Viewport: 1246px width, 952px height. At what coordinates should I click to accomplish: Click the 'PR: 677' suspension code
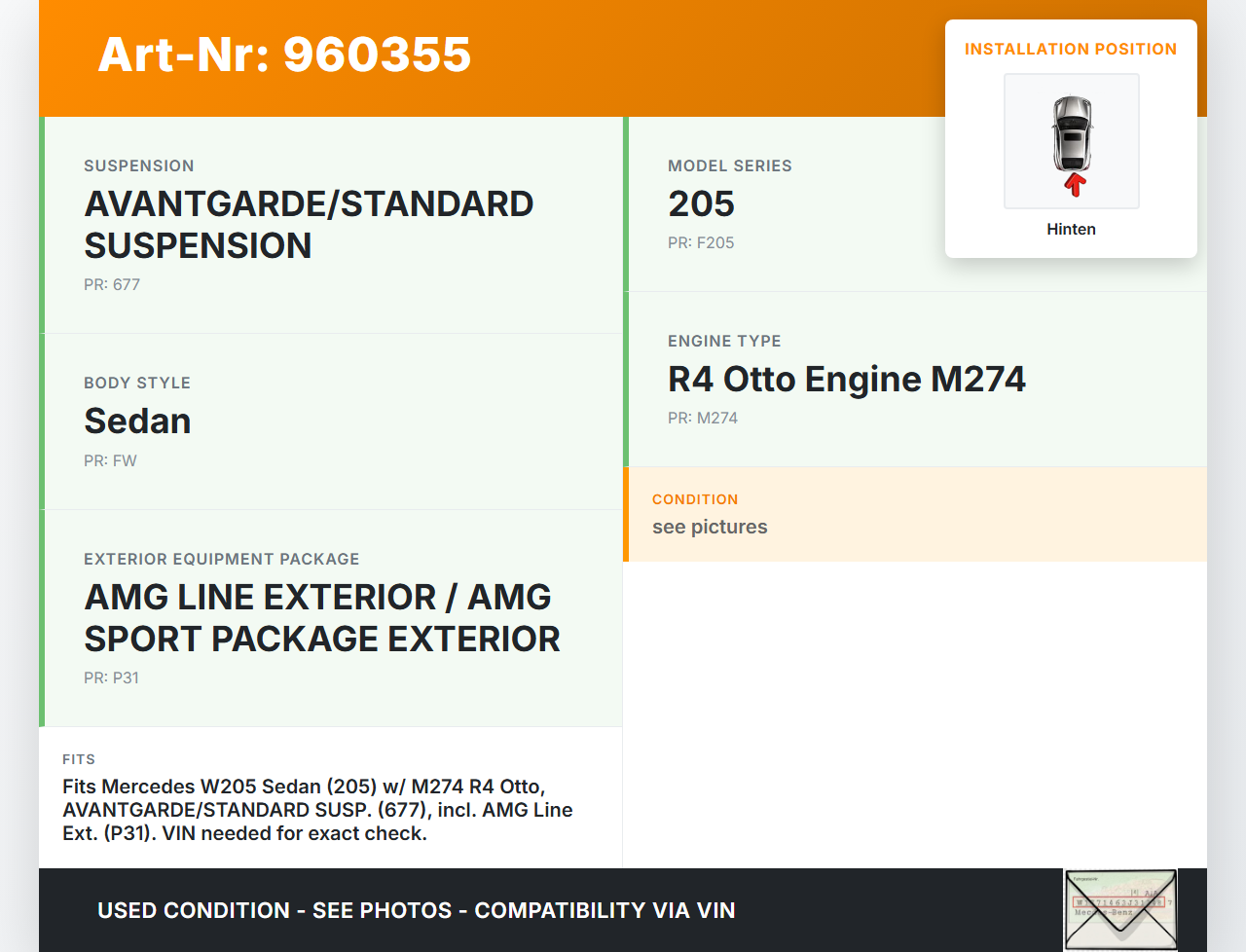pos(112,284)
